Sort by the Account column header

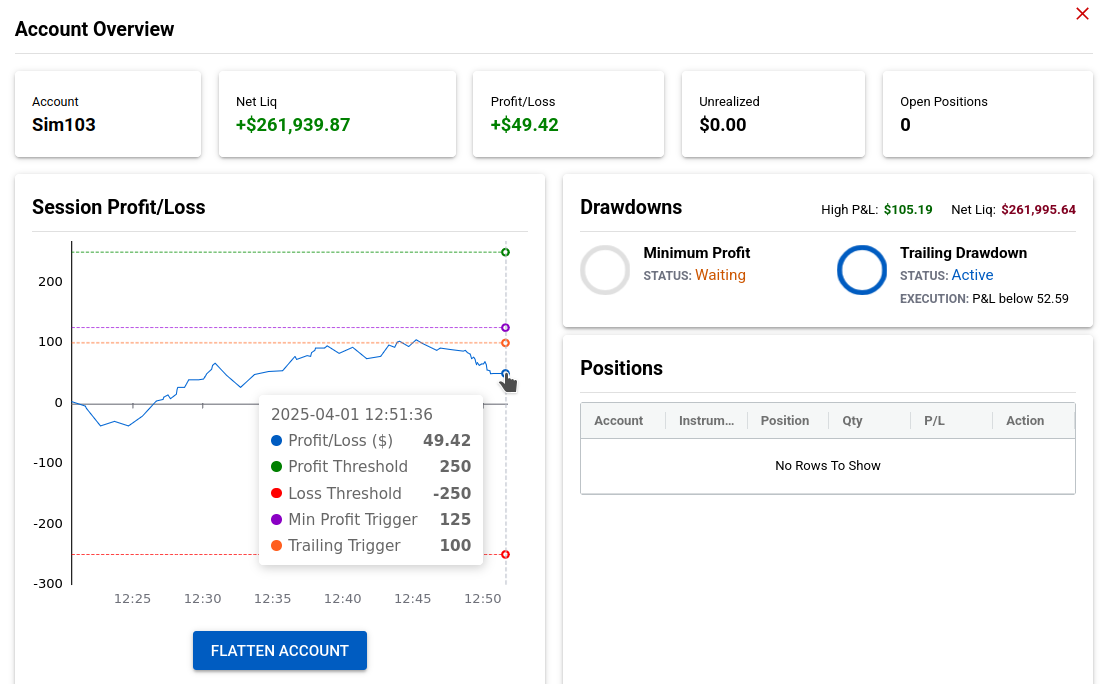pyautogui.click(x=619, y=421)
